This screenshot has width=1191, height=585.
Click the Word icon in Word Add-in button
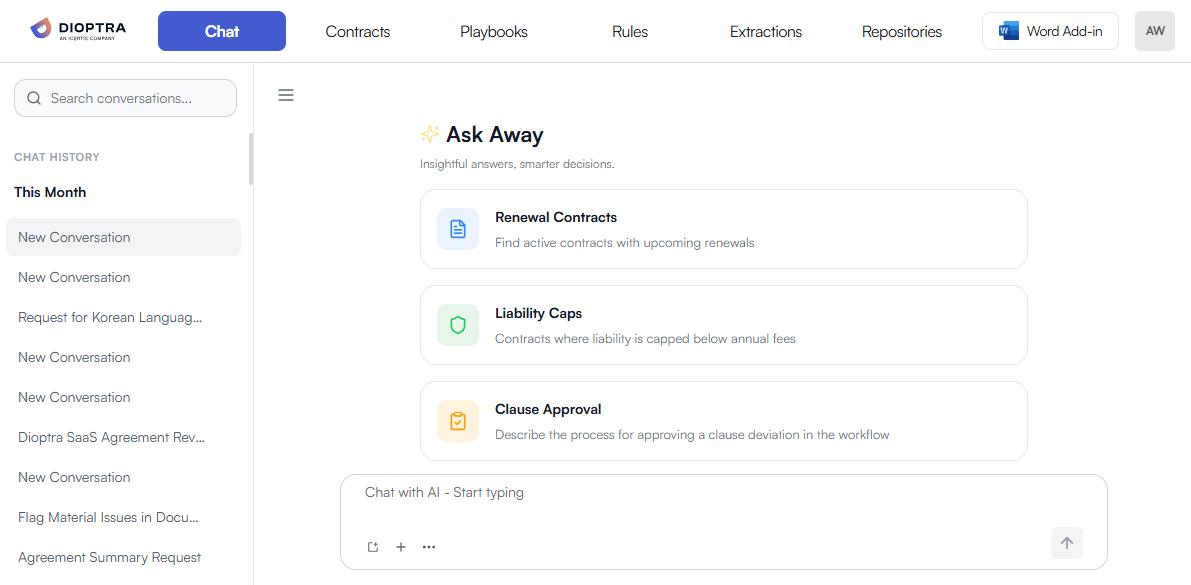coord(1009,31)
